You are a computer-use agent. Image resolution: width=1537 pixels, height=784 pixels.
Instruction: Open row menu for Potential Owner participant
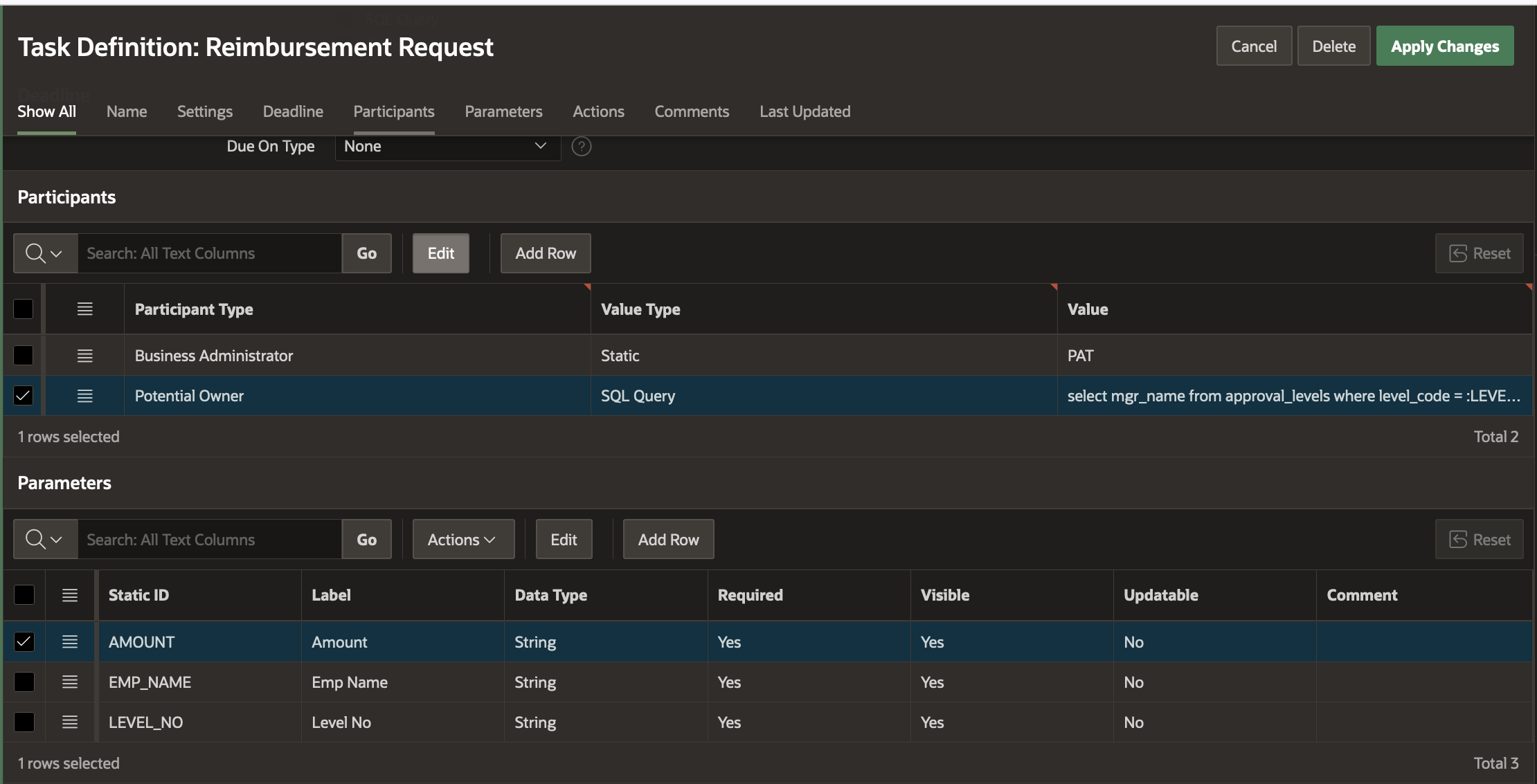click(x=84, y=396)
